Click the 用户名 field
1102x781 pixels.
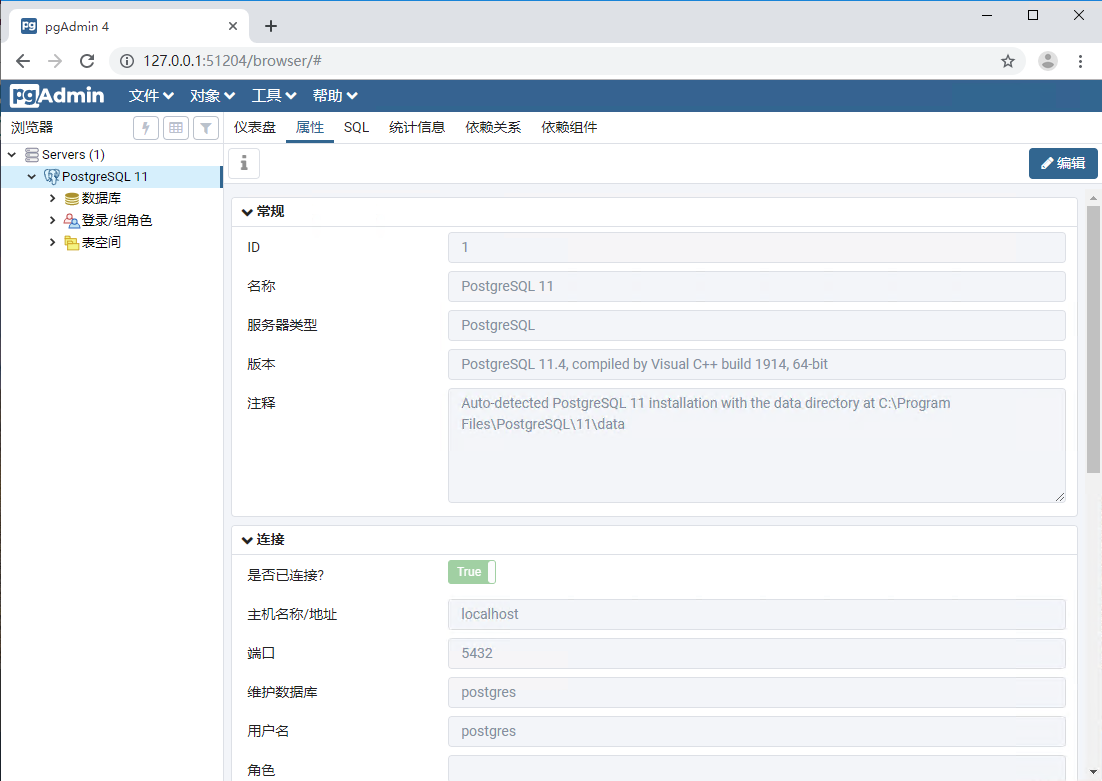coord(757,732)
